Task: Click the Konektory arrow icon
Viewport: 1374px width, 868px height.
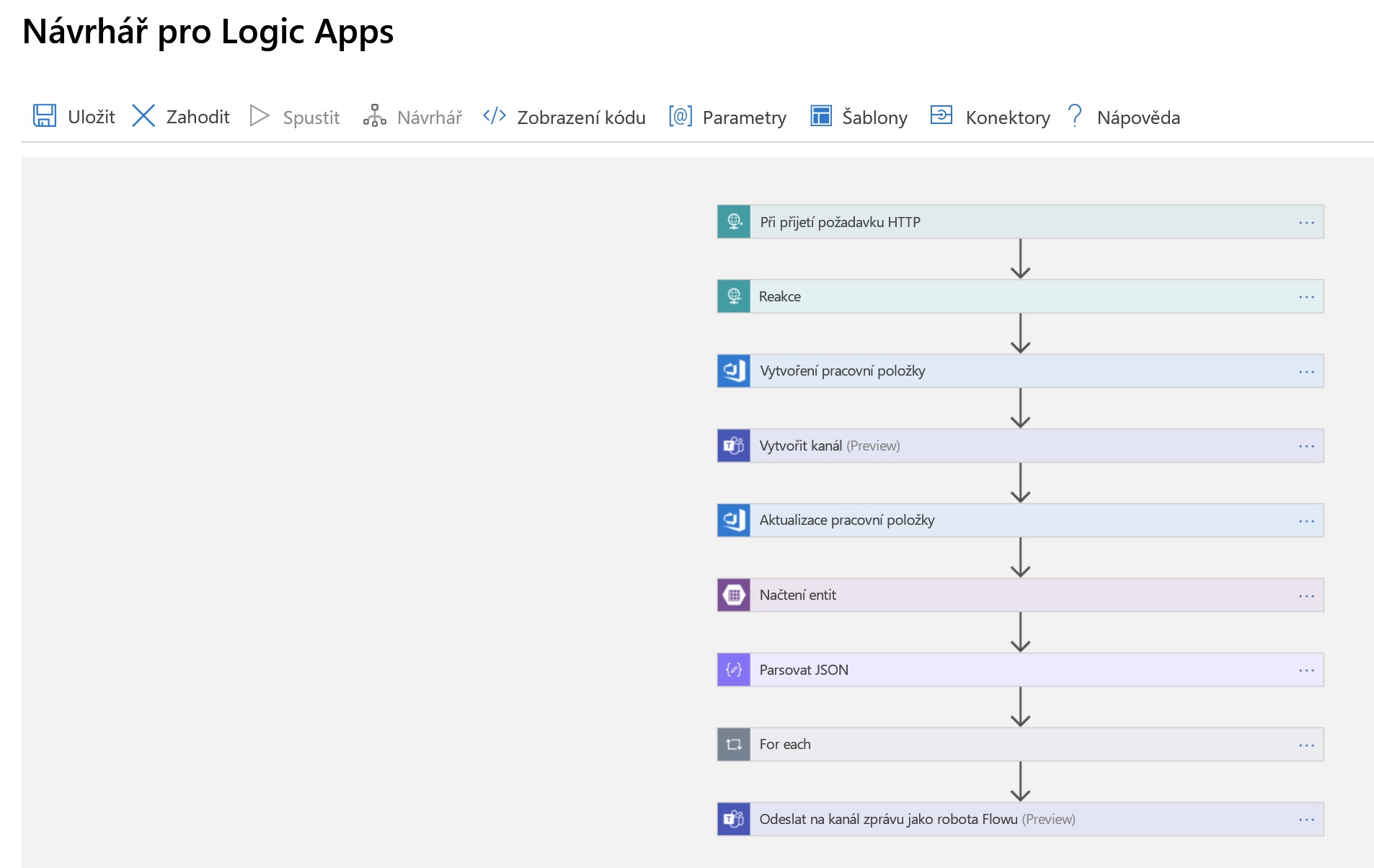Action: (x=941, y=115)
